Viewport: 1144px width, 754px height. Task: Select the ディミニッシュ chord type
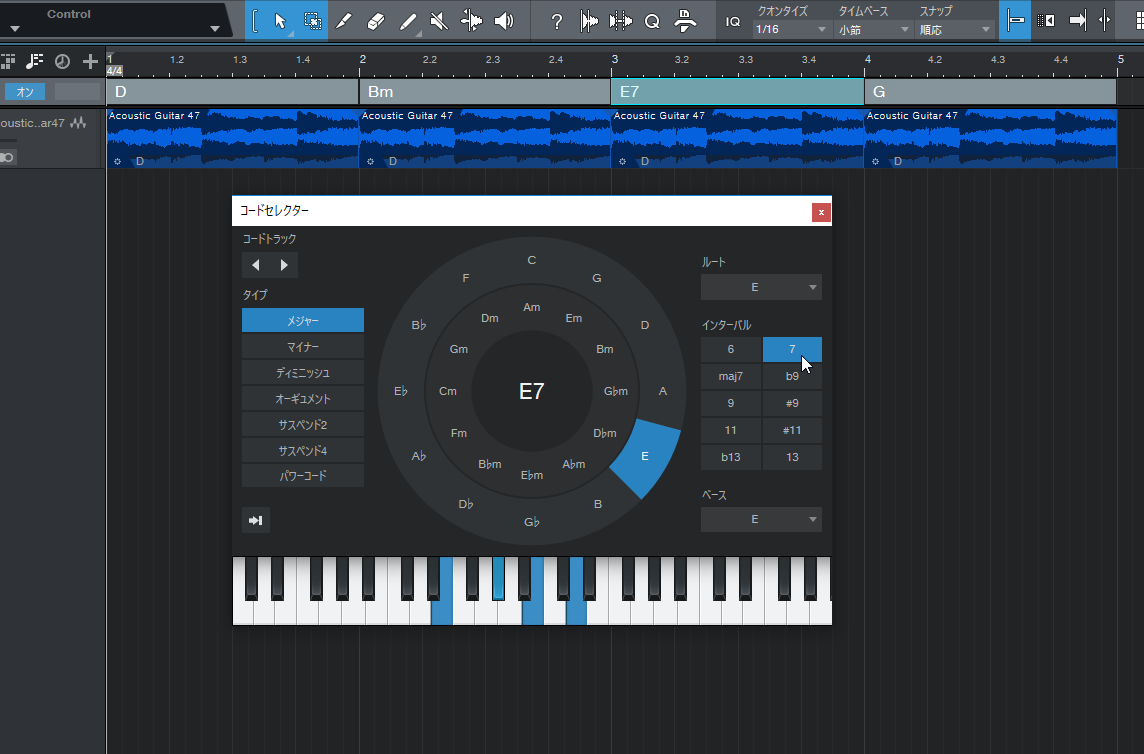pyautogui.click(x=303, y=372)
